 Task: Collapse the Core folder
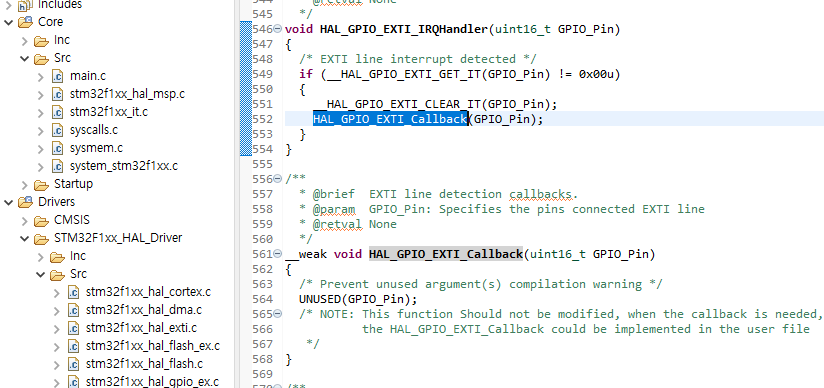(8, 22)
